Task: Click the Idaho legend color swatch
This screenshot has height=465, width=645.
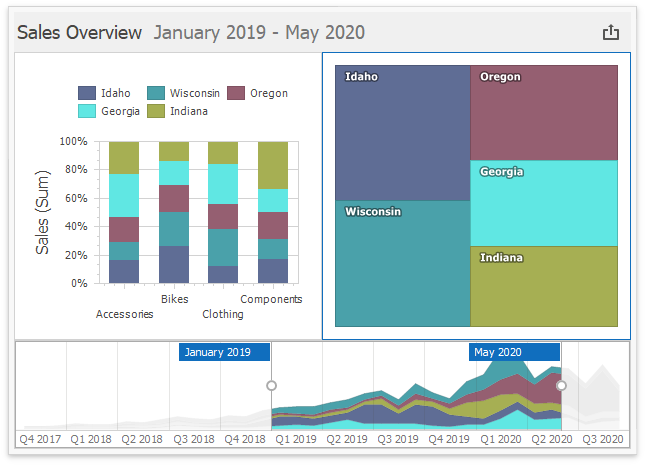Action: [87, 93]
